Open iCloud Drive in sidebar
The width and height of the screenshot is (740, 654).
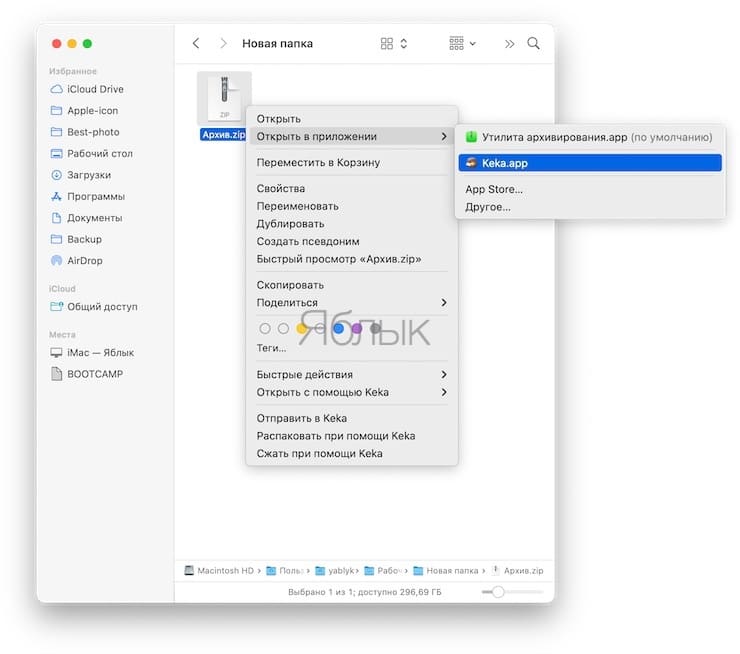click(x=87, y=89)
